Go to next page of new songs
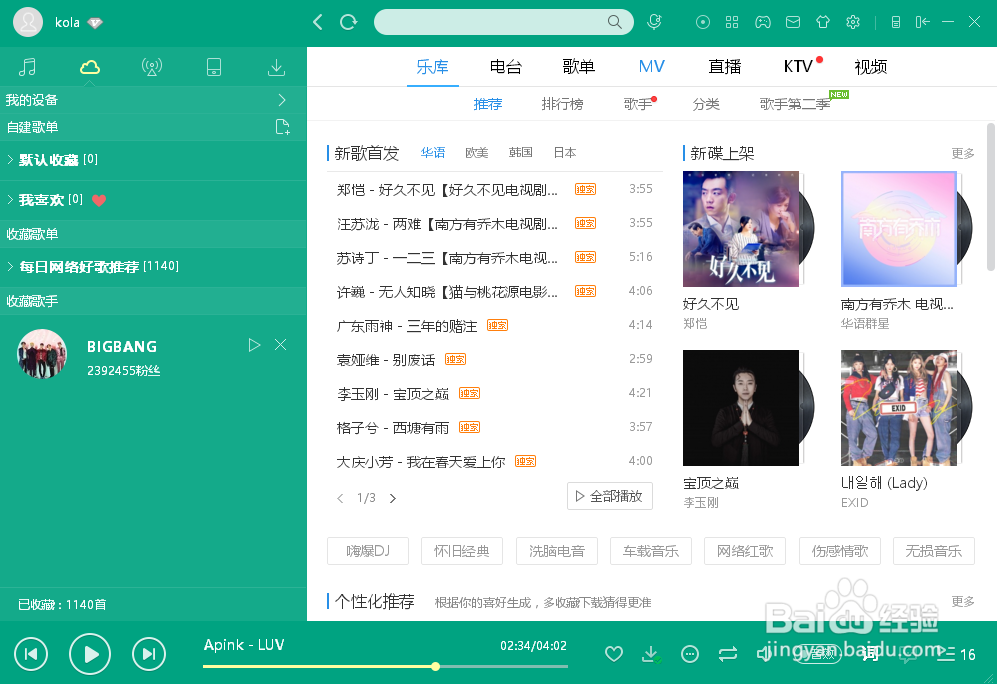Image resolution: width=997 pixels, height=684 pixels. [x=393, y=498]
